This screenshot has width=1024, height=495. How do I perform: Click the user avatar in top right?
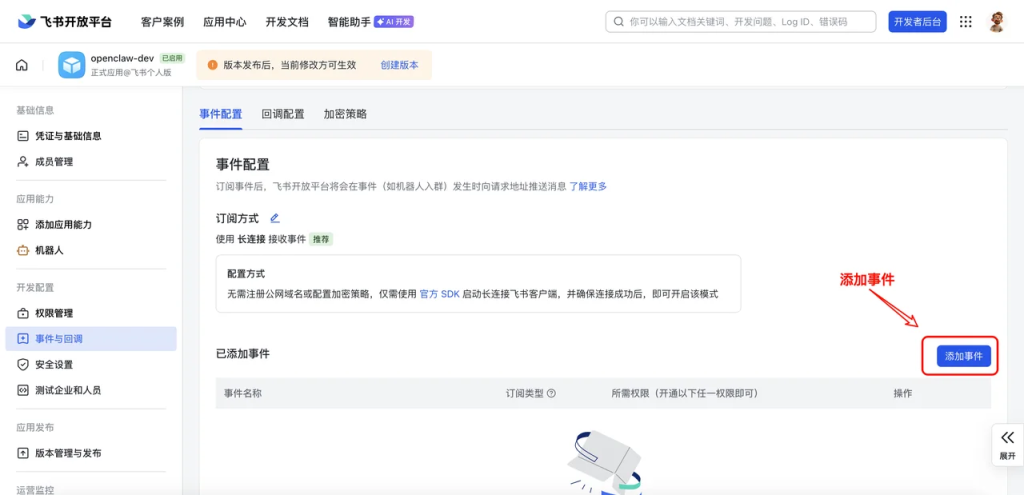(997, 22)
